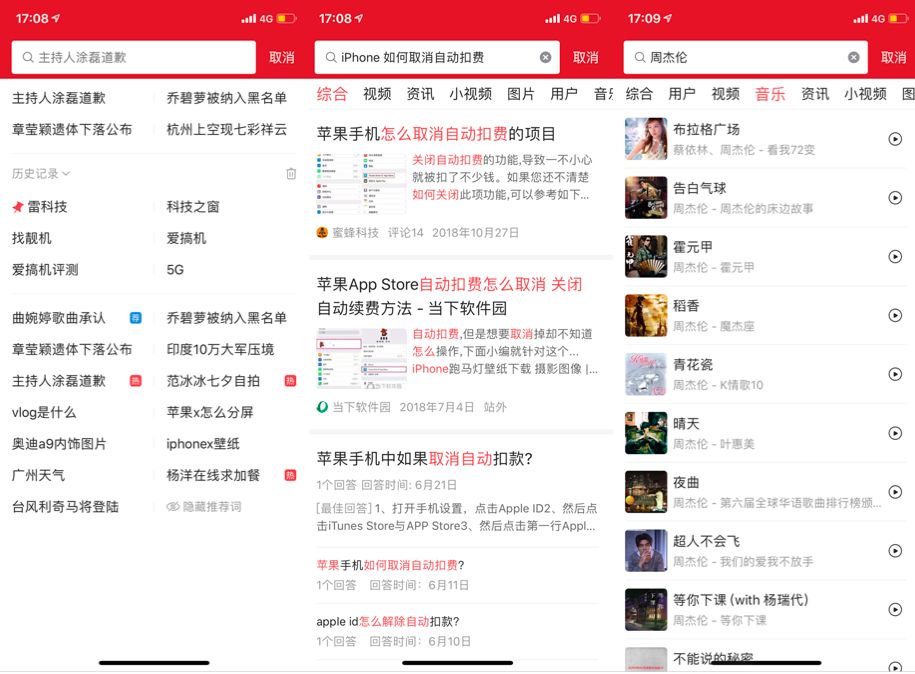The height and width of the screenshot is (674, 915).
Task: Play the song 霍元甲
Action: [895, 256]
